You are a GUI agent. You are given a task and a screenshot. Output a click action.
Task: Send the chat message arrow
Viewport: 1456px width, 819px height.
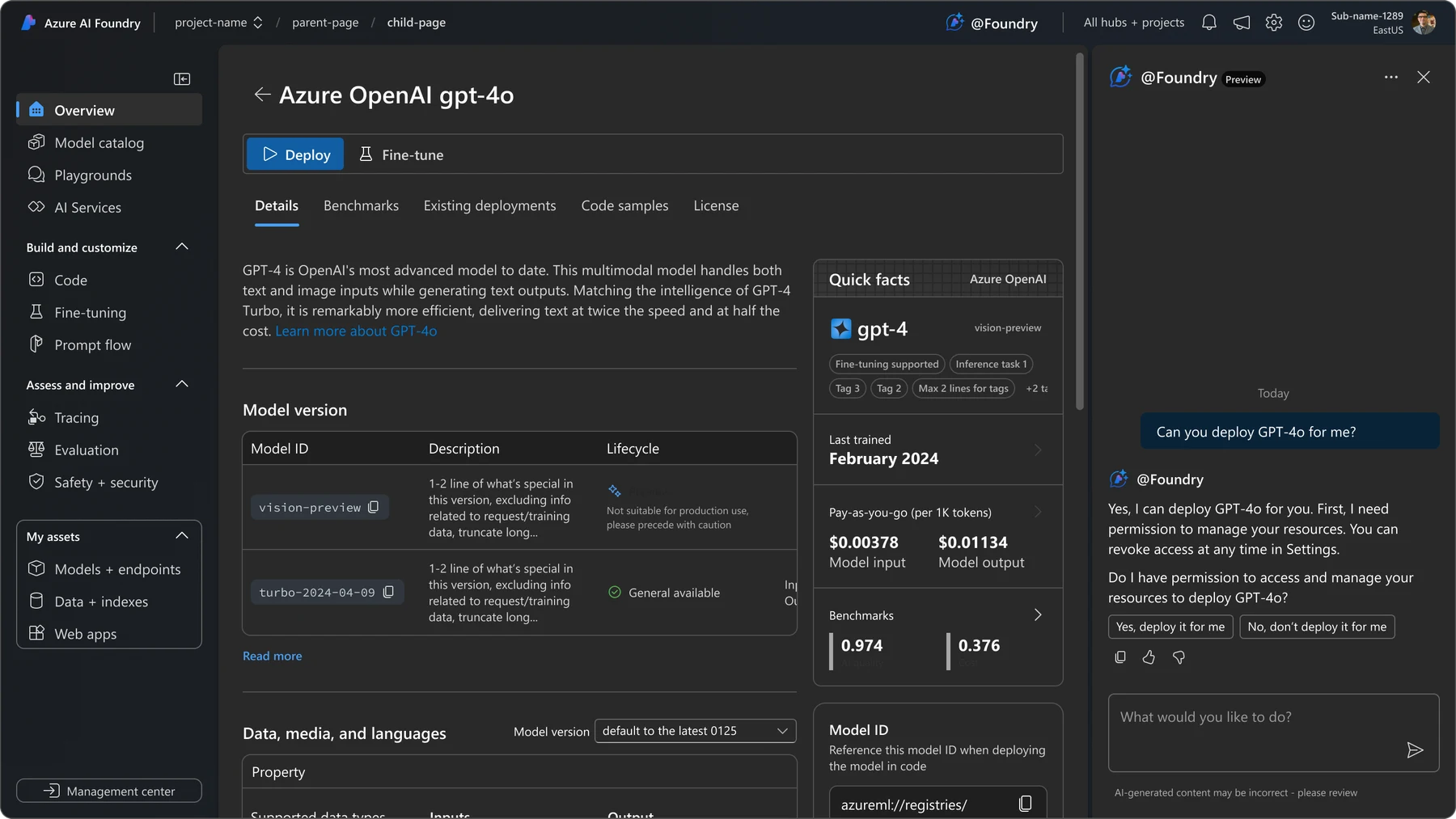click(x=1415, y=750)
